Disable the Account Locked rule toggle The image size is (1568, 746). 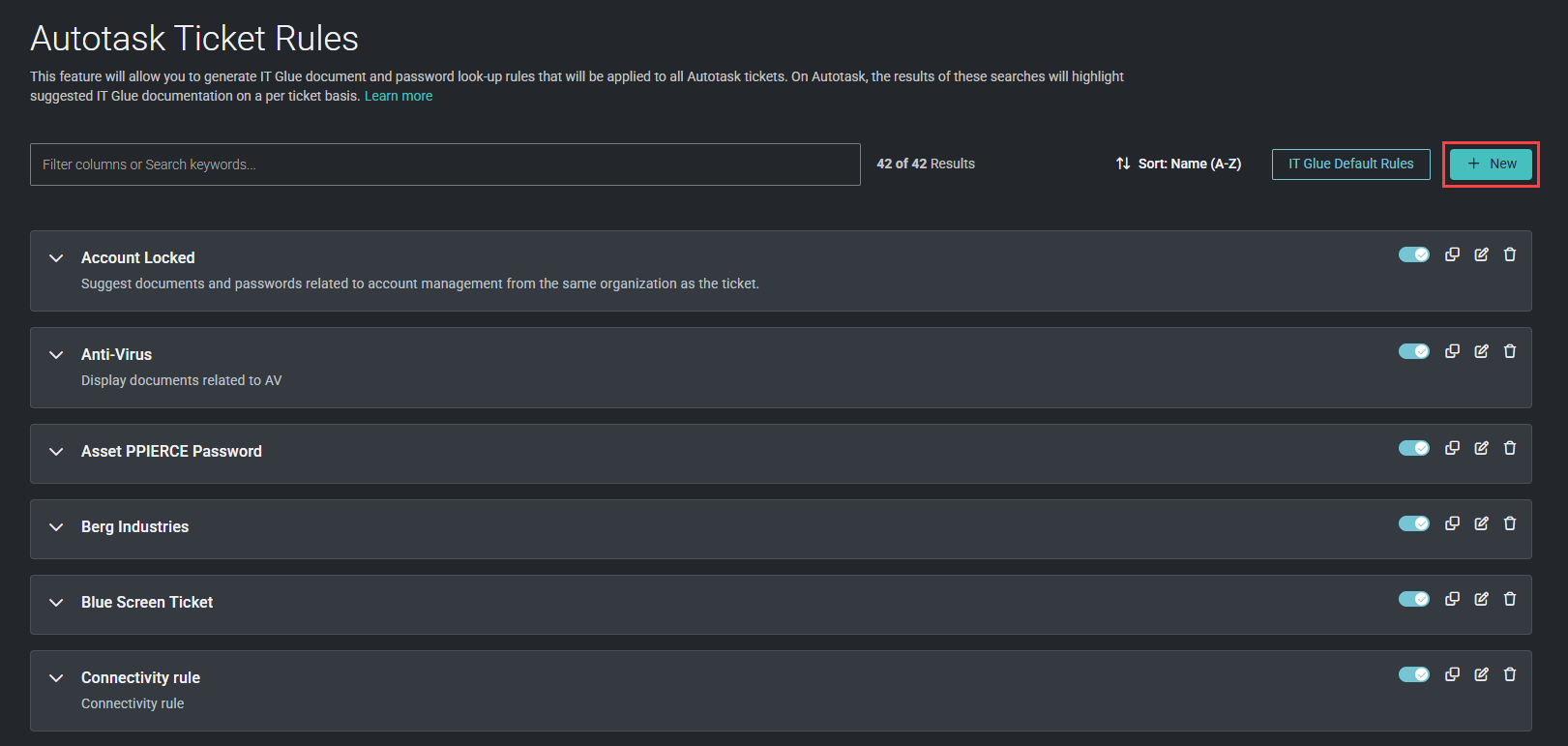[1414, 254]
